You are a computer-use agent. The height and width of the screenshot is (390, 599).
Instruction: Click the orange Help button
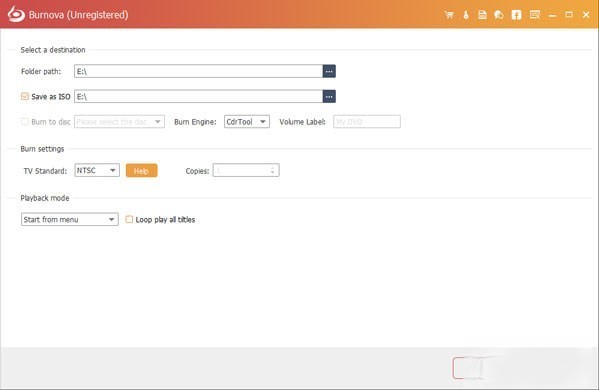[x=141, y=171]
